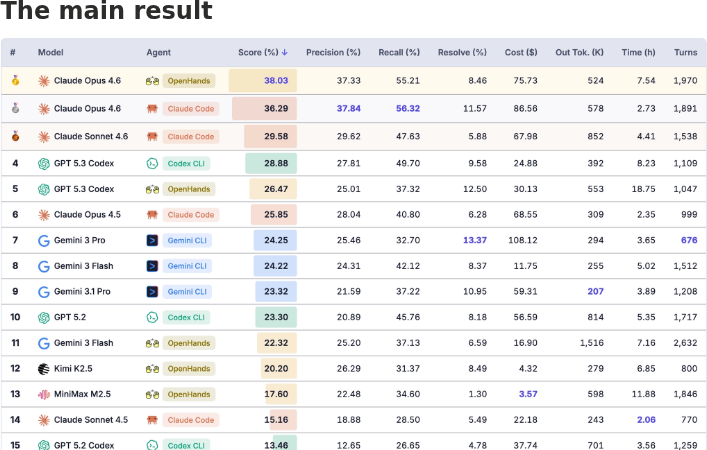Click the highlighted Turns value 676
Viewport: 707px width, 450px height.
pos(689,240)
